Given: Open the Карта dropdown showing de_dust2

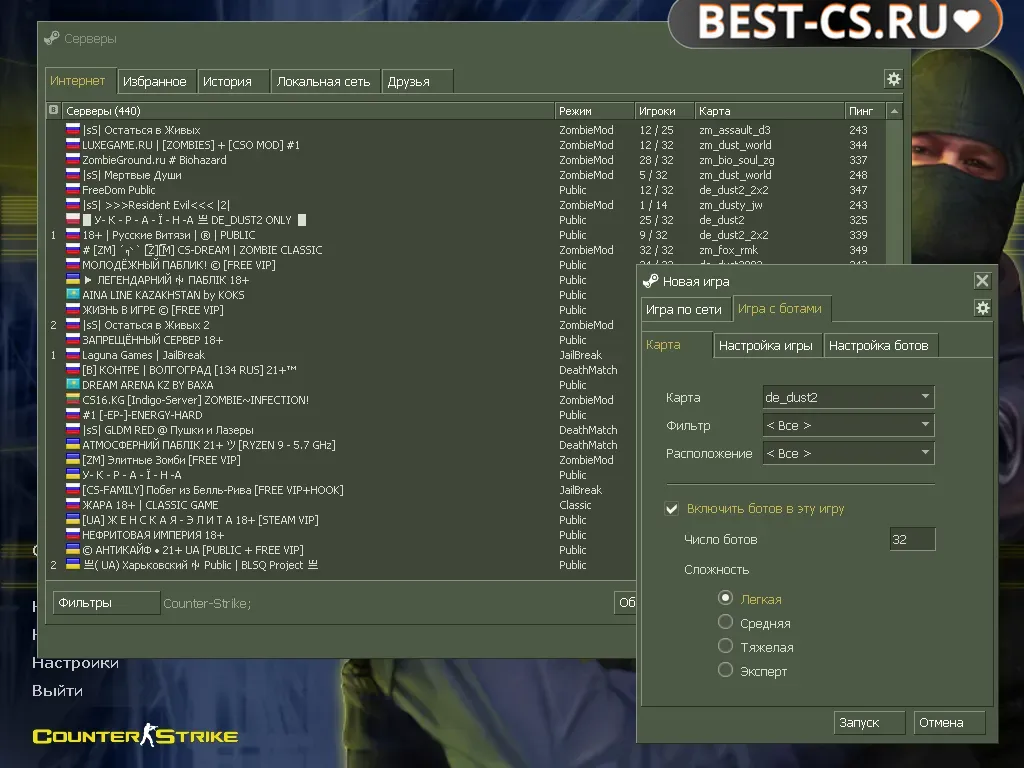Looking at the screenshot, I should tap(848, 397).
